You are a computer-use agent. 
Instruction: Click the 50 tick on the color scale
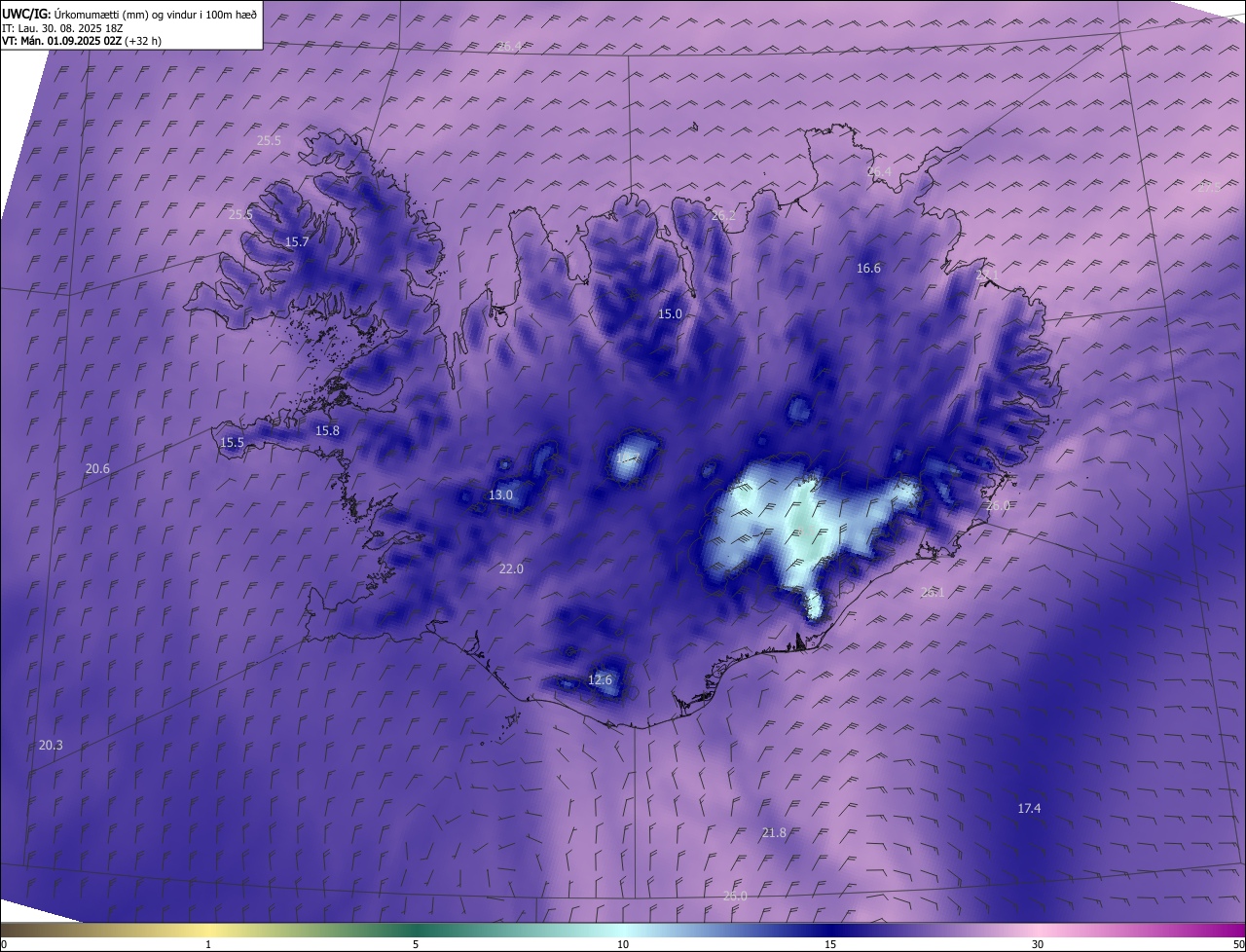coord(1238,944)
